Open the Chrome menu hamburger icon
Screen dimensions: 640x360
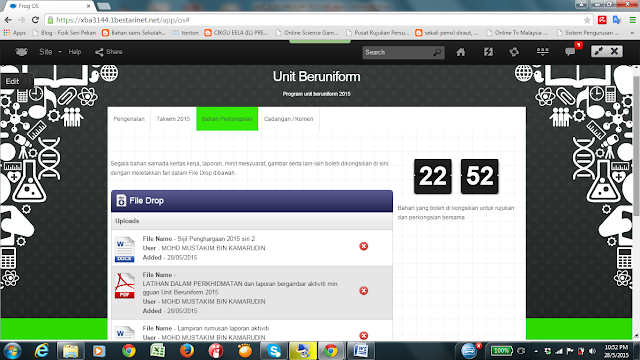(x=632, y=20)
